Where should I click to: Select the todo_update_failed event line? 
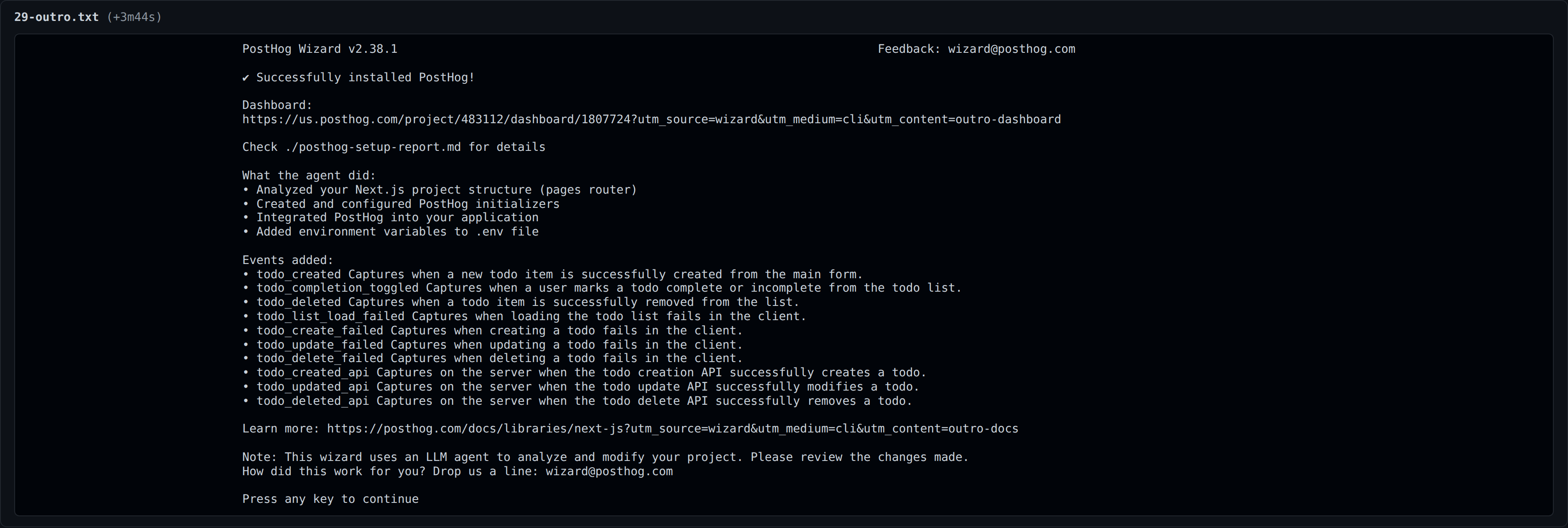coord(493,345)
